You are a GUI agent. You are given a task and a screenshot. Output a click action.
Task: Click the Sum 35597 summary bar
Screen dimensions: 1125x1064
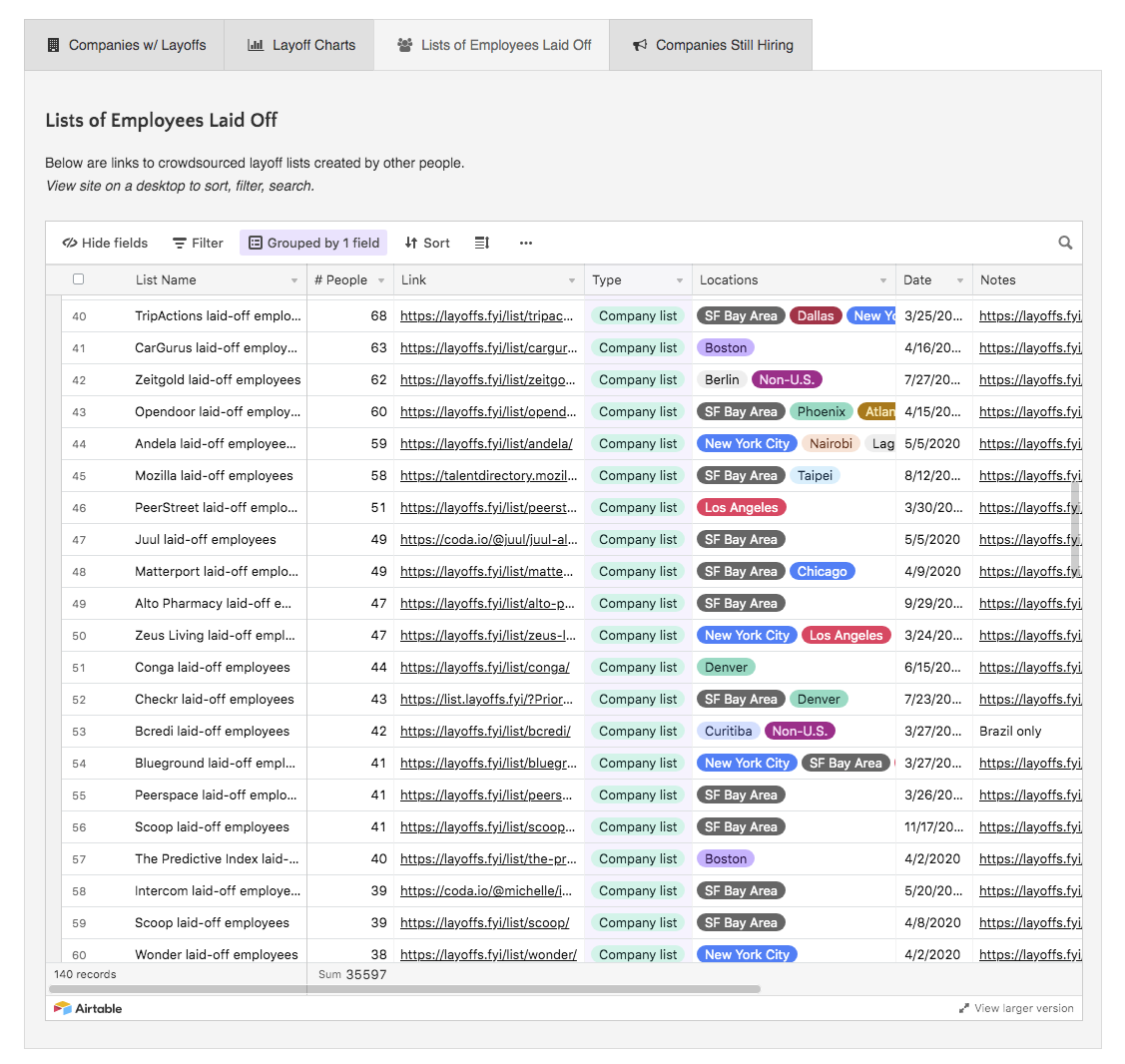pos(352,974)
